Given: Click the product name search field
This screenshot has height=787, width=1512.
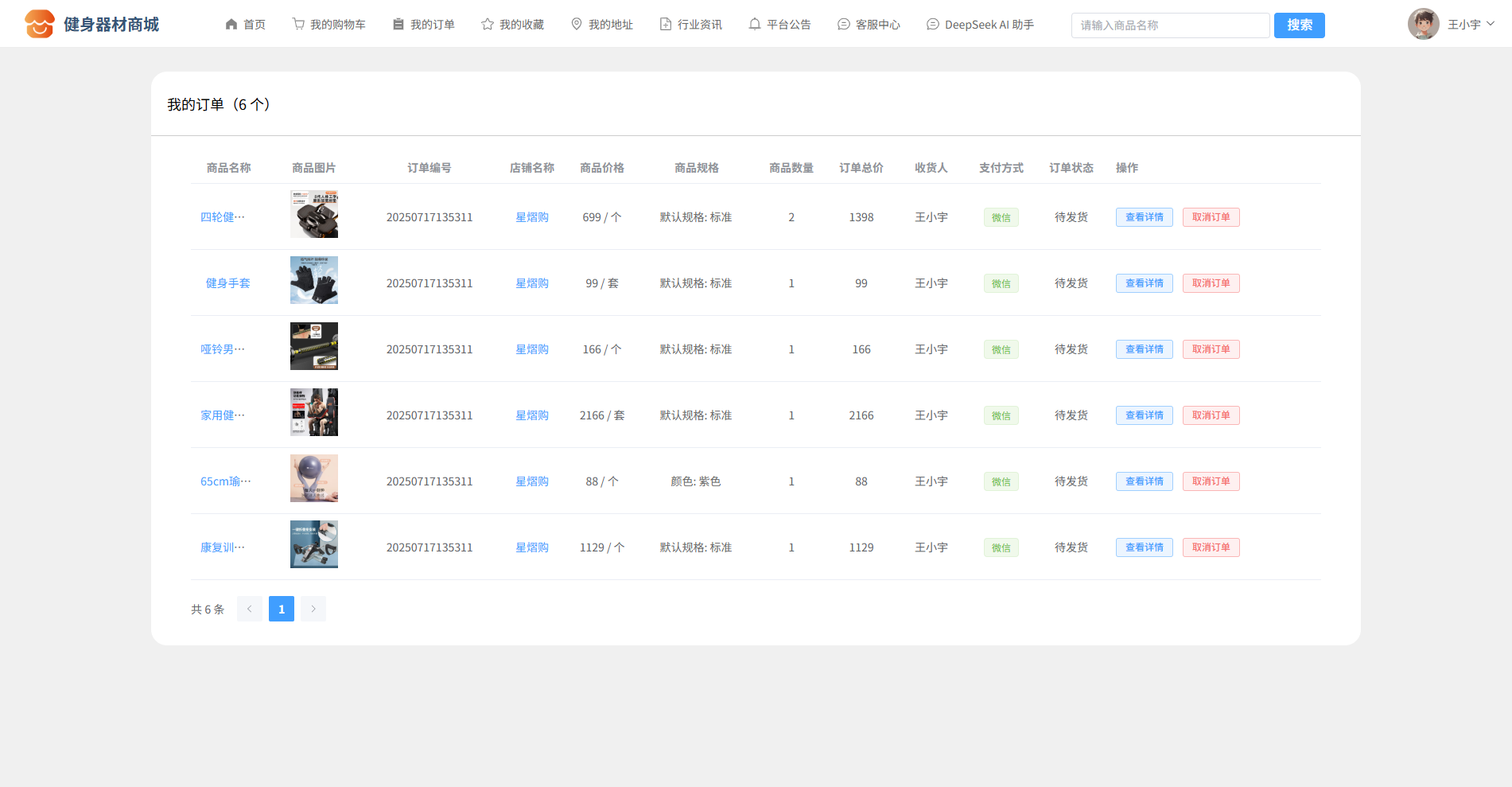Looking at the screenshot, I should (1170, 25).
